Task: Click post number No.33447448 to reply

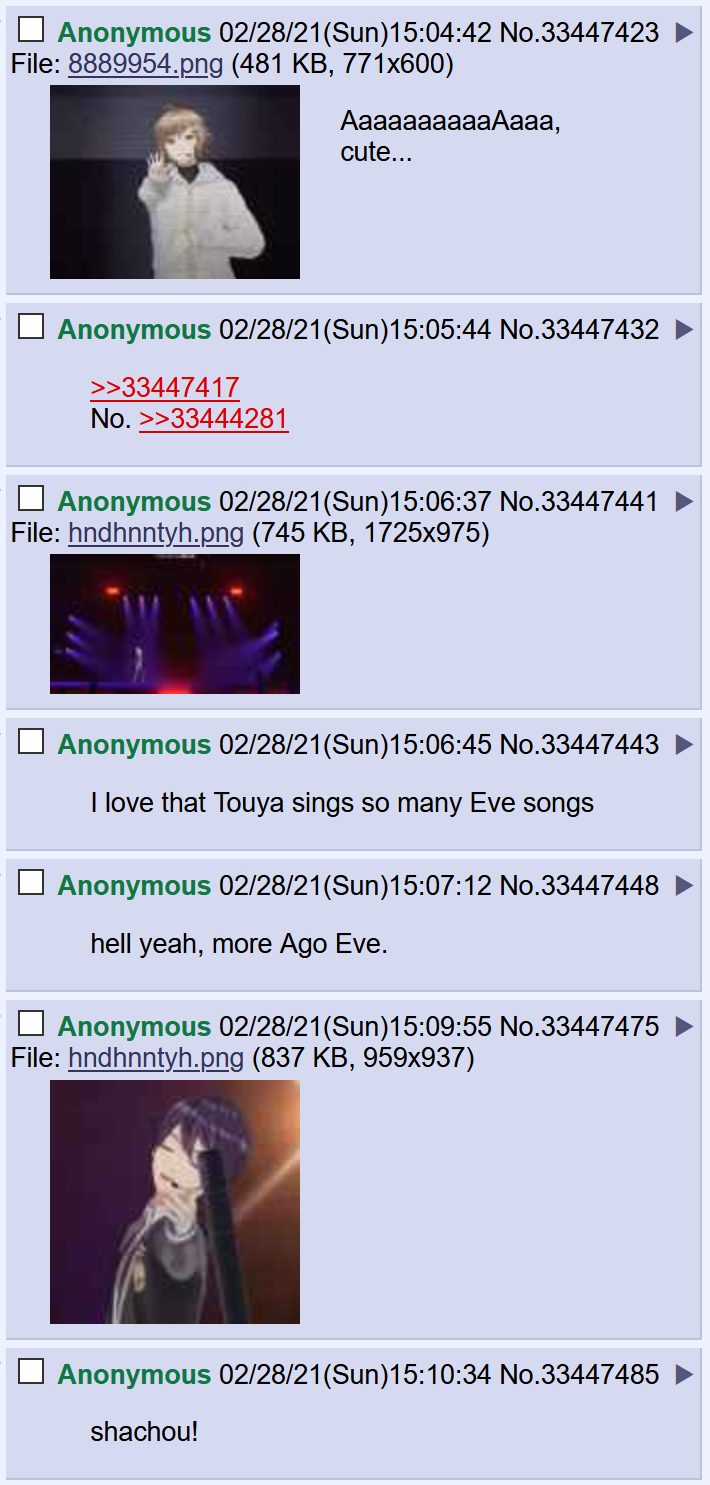Action: click(x=580, y=886)
